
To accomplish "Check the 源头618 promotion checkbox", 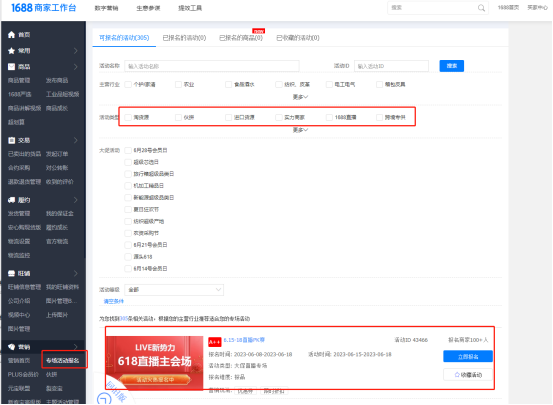I will point(128,257).
